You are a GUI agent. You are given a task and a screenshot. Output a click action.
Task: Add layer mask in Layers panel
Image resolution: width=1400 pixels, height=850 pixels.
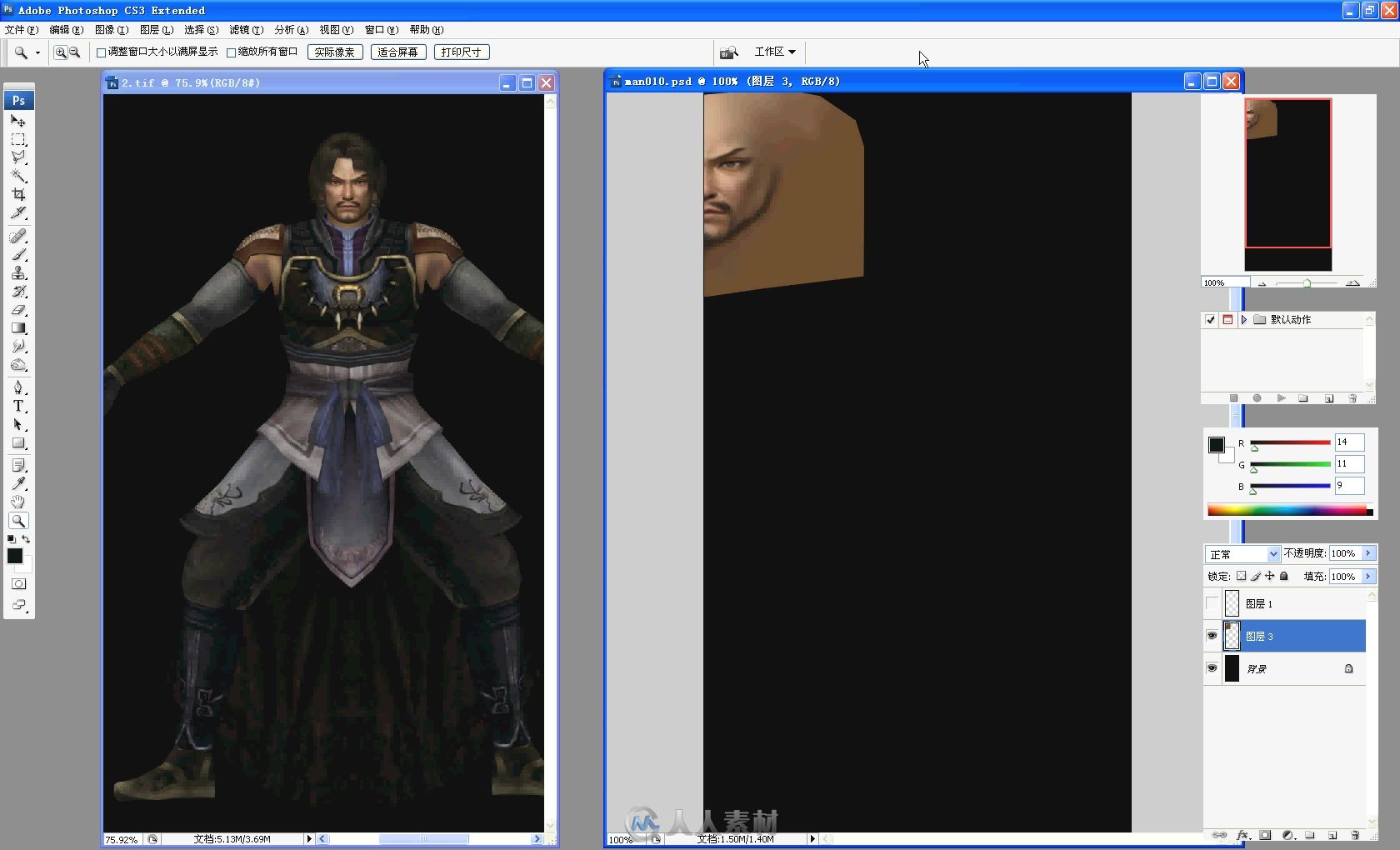coord(1265,835)
